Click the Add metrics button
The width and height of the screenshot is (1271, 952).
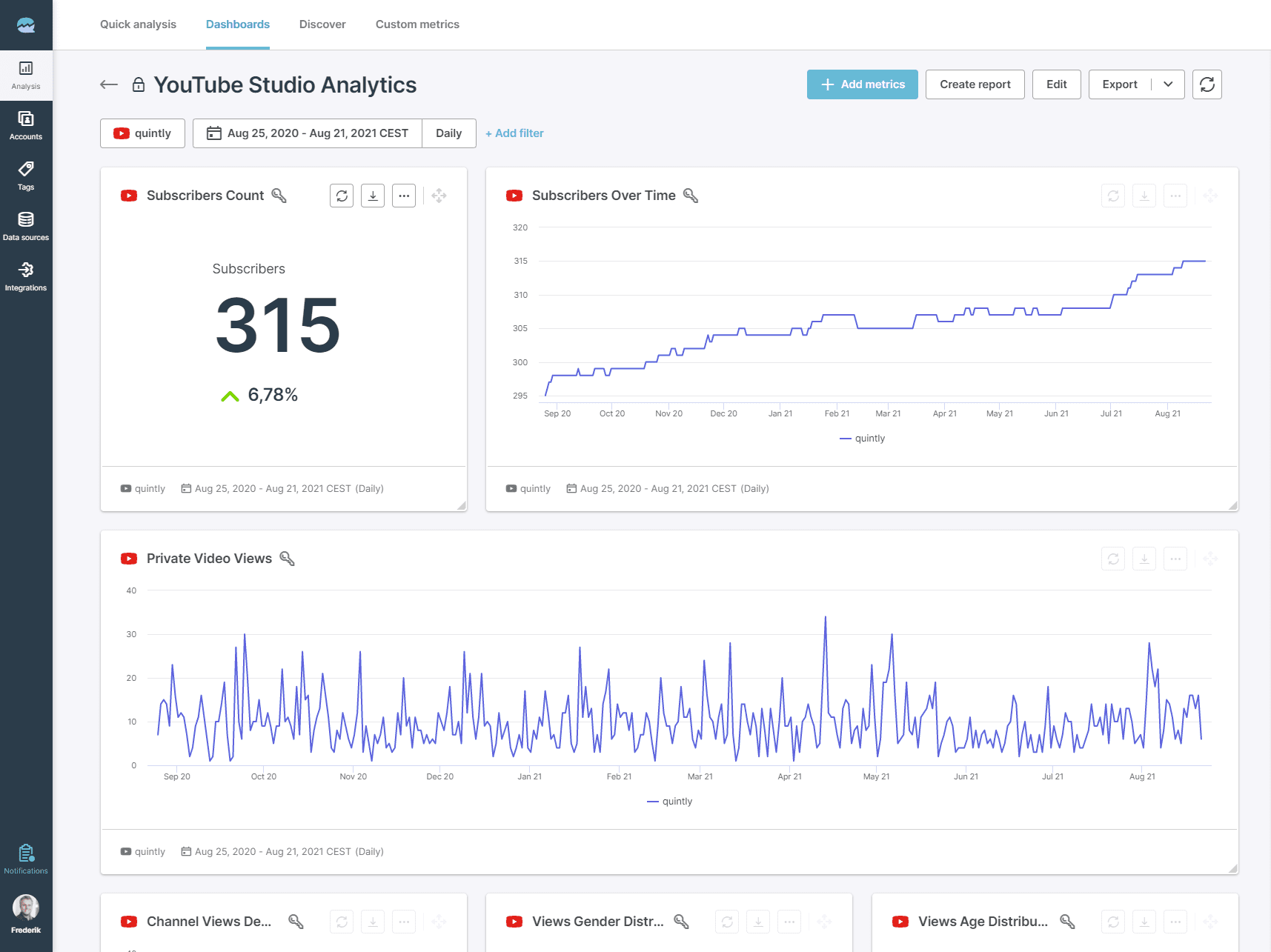point(862,84)
